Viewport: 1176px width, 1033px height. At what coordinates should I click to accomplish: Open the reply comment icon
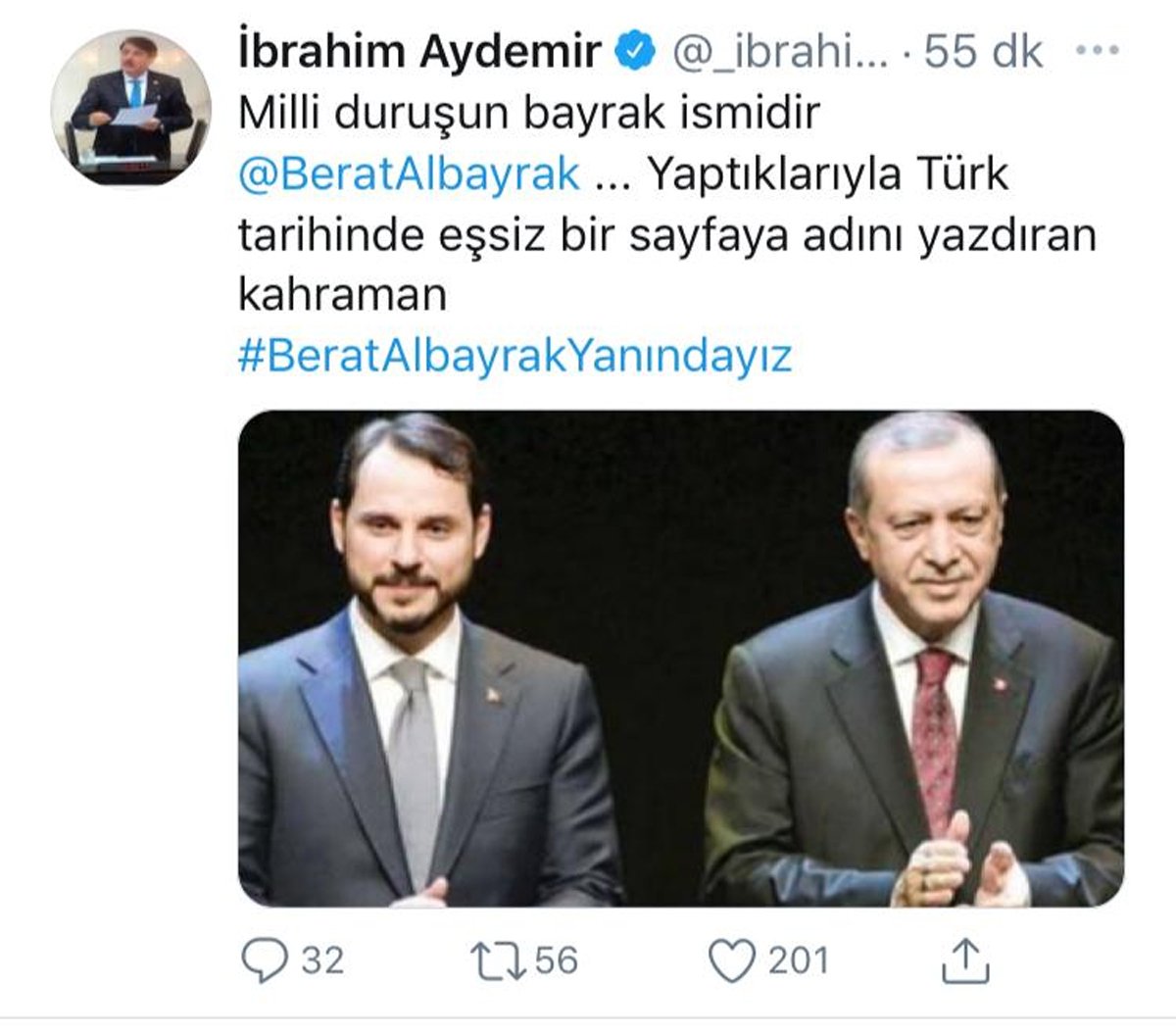point(264,959)
